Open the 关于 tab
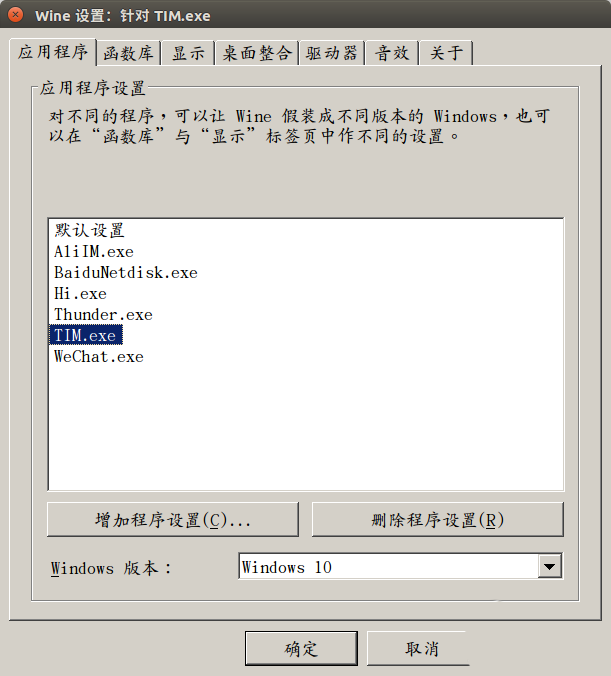611x676 pixels. (x=446, y=53)
